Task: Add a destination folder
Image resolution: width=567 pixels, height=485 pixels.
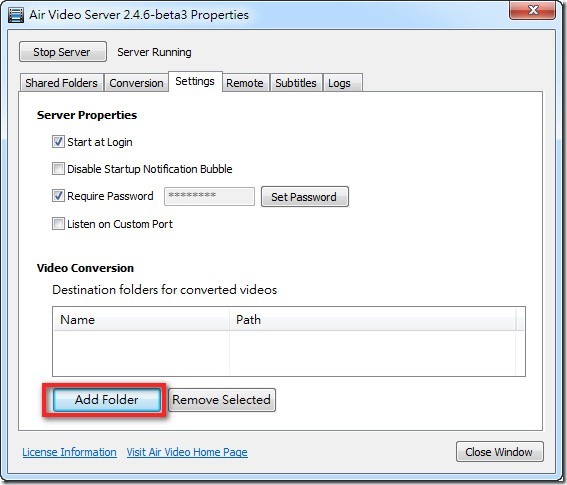Action: (107, 400)
